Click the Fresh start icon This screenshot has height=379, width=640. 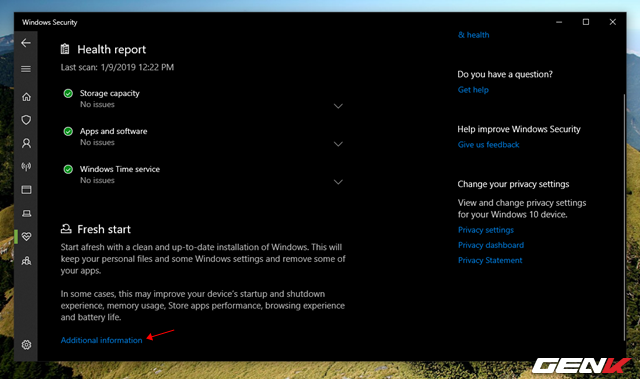[x=66, y=229]
